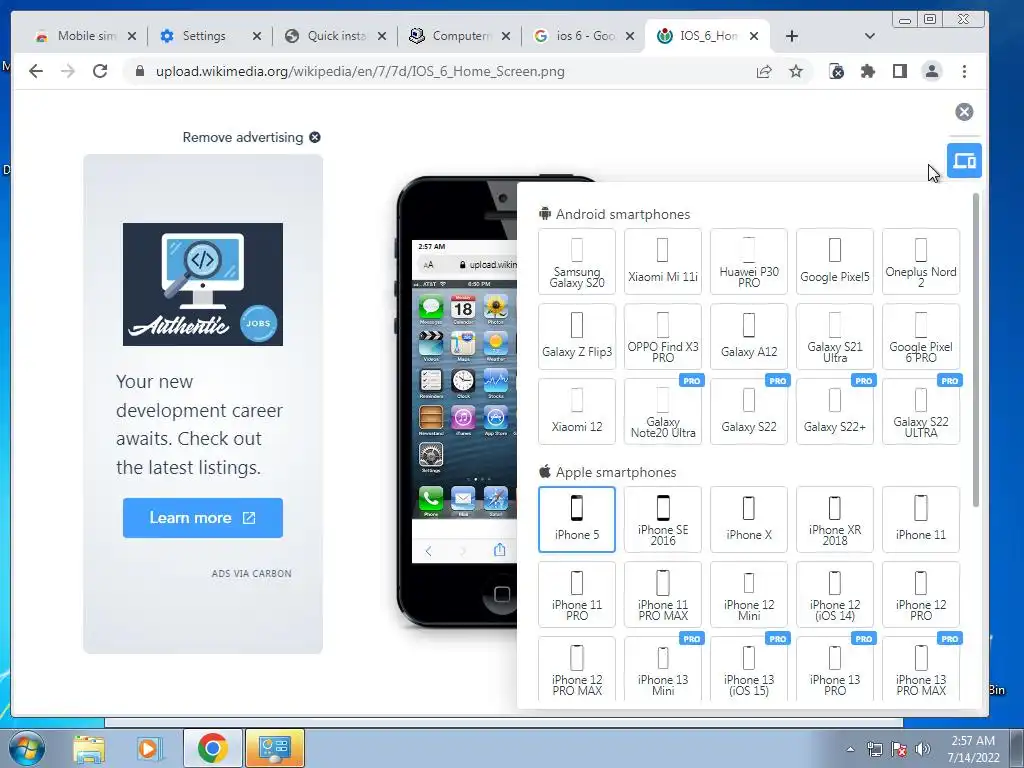
Task: Select the Galaxy S22+ device
Action: tap(835, 412)
